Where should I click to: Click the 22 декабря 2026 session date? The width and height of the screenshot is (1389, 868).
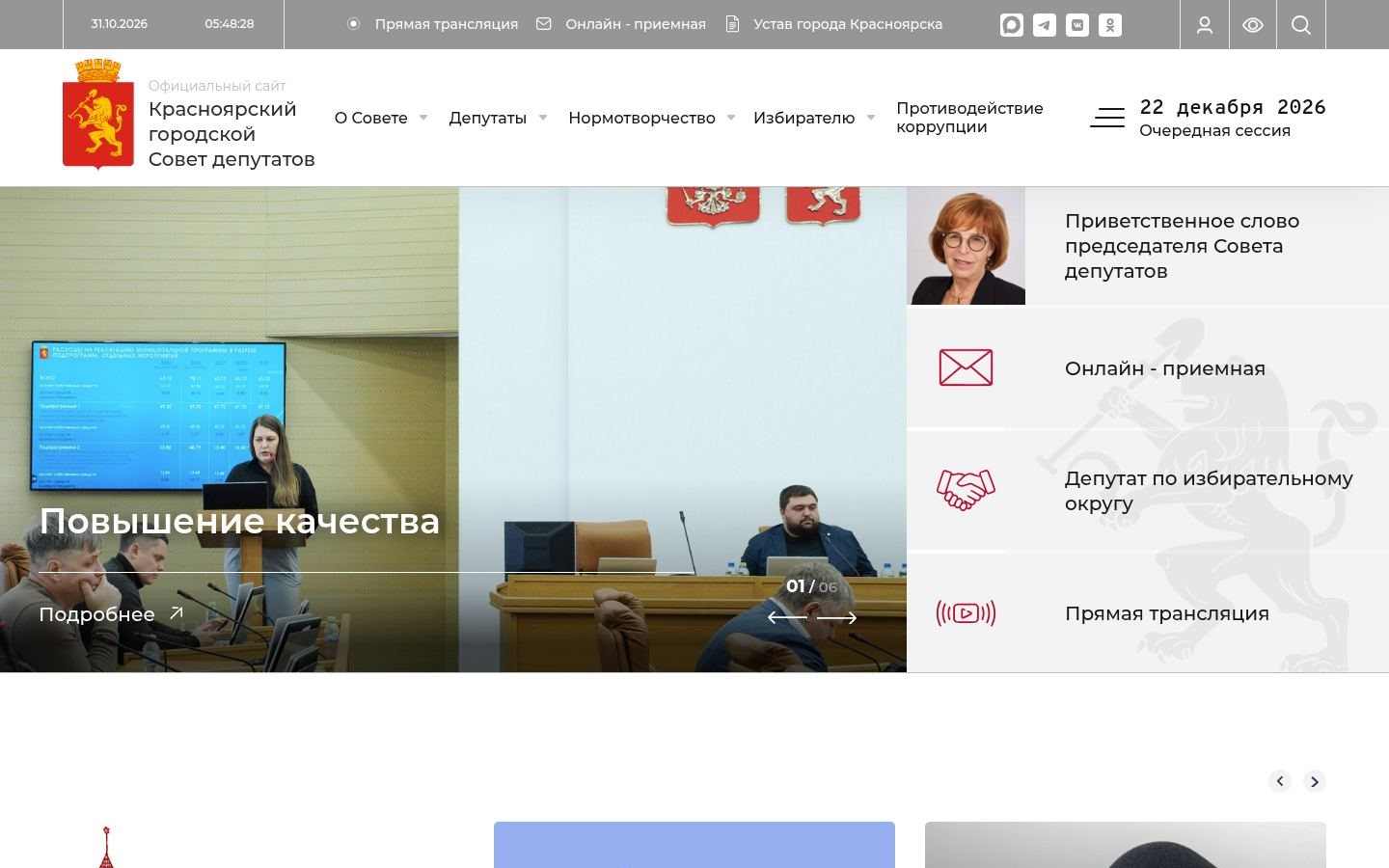(1233, 107)
